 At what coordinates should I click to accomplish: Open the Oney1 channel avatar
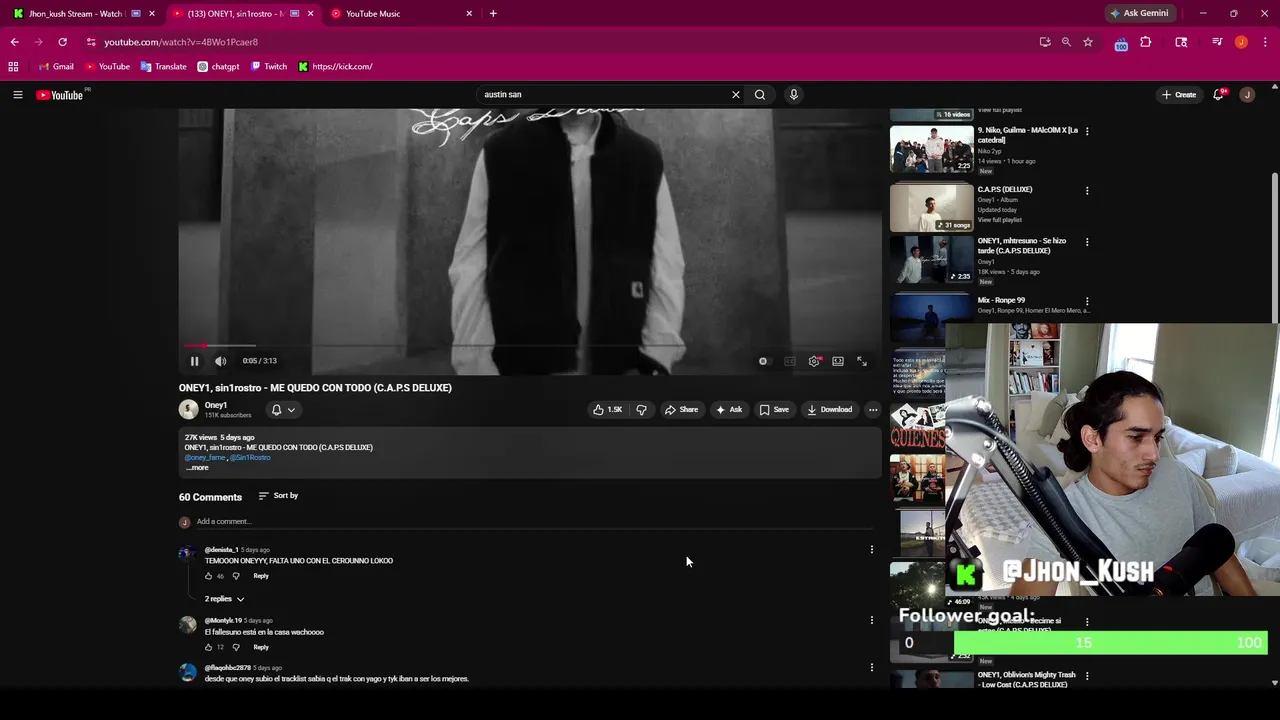click(x=188, y=409)
